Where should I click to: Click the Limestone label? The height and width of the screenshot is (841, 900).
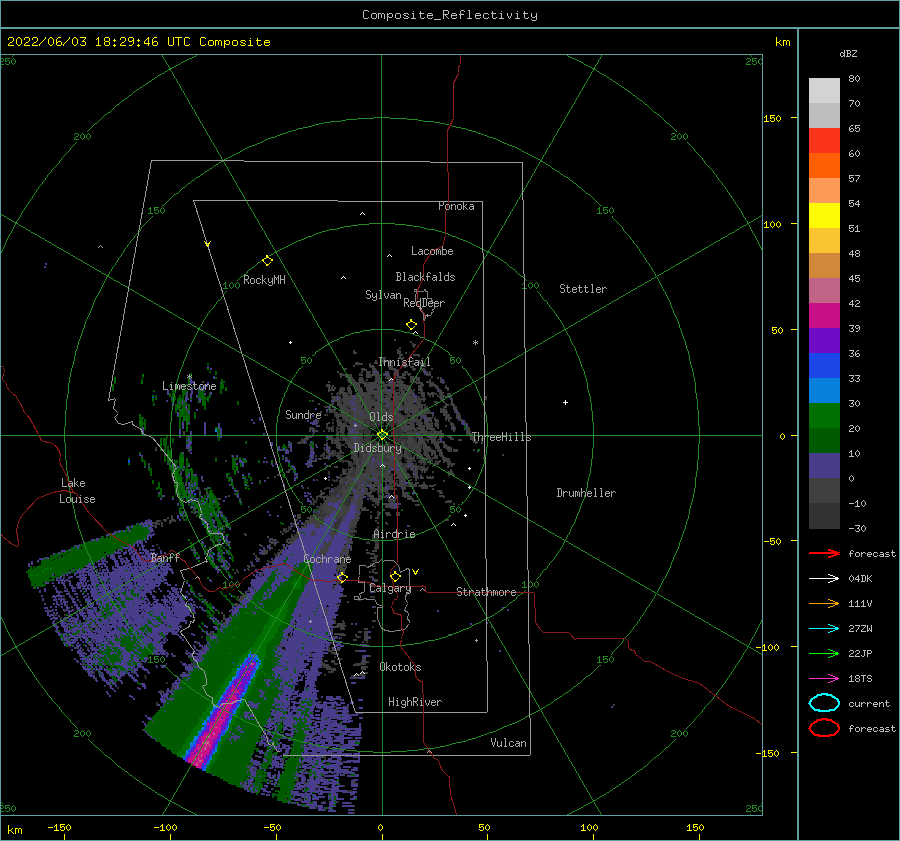pos(189,386)
